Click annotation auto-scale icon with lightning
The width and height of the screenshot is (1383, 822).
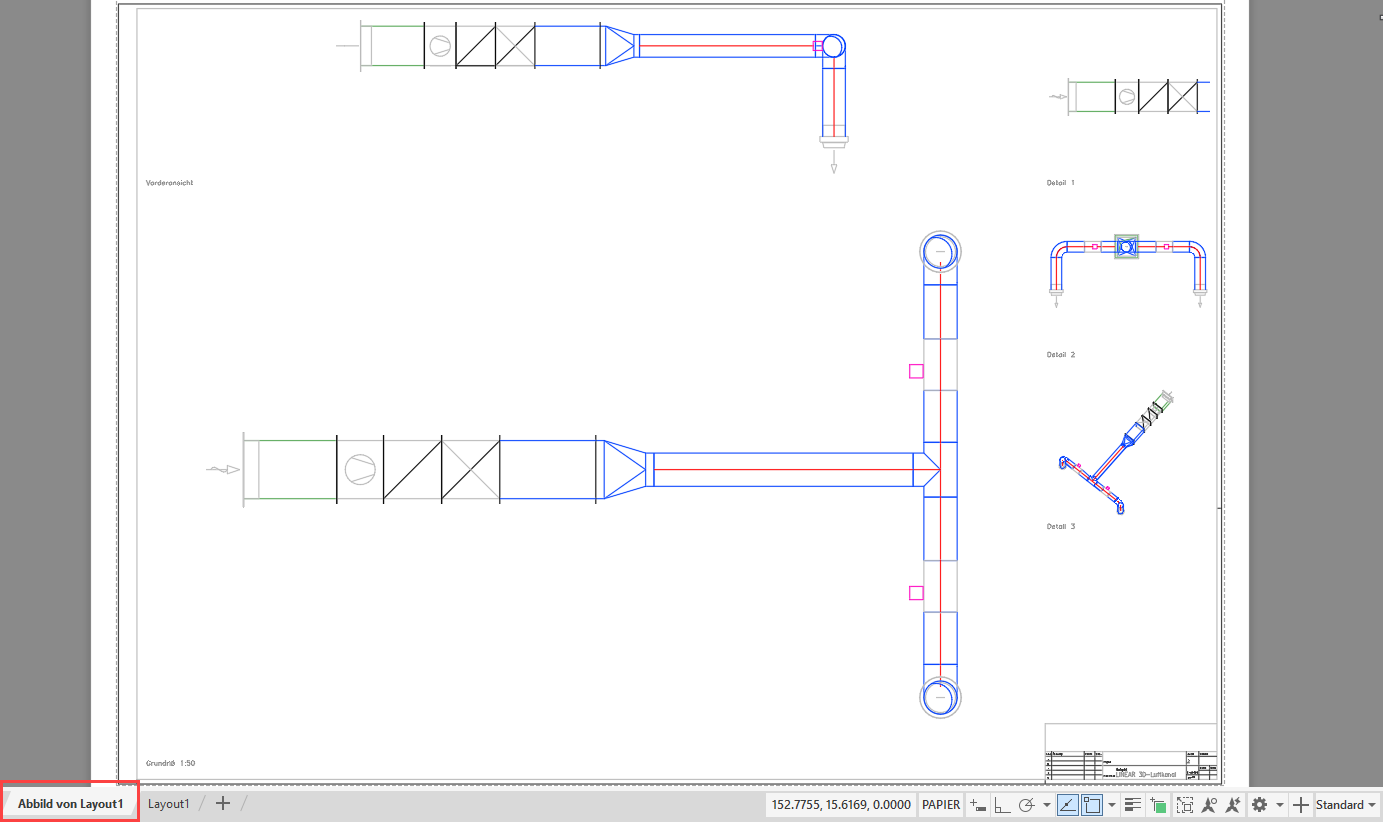pyautogui.click(x=1233, y=804)
